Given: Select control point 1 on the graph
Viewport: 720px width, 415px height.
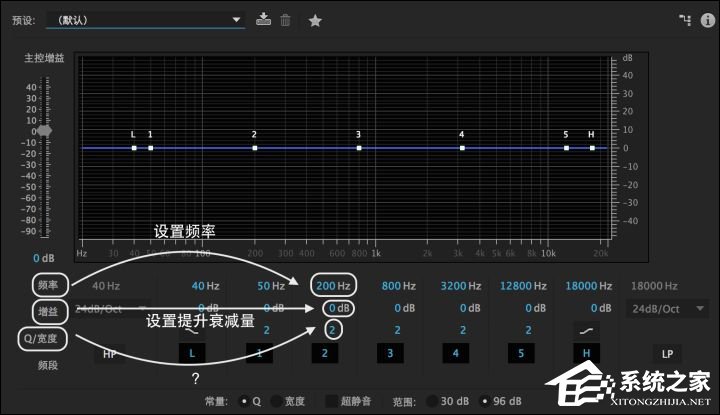Looking at the screenshot, I should click(x=151, y=148).
